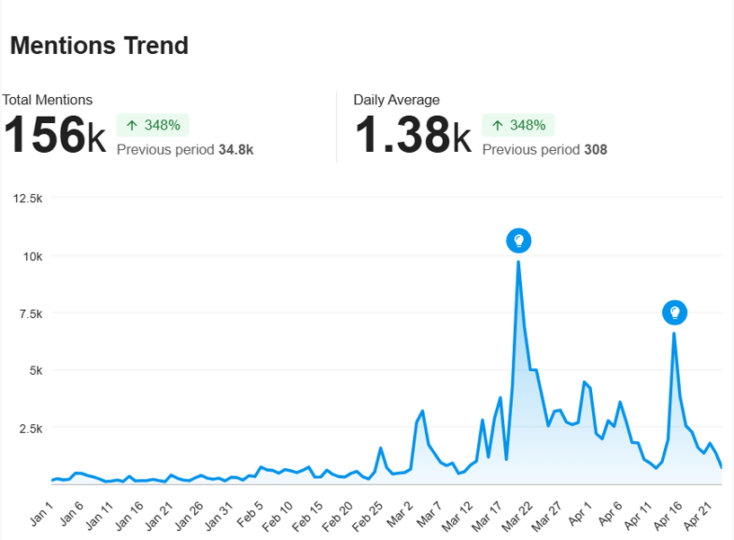
Task: Click the up arrow in Daily Average badge
Action: 498,126
